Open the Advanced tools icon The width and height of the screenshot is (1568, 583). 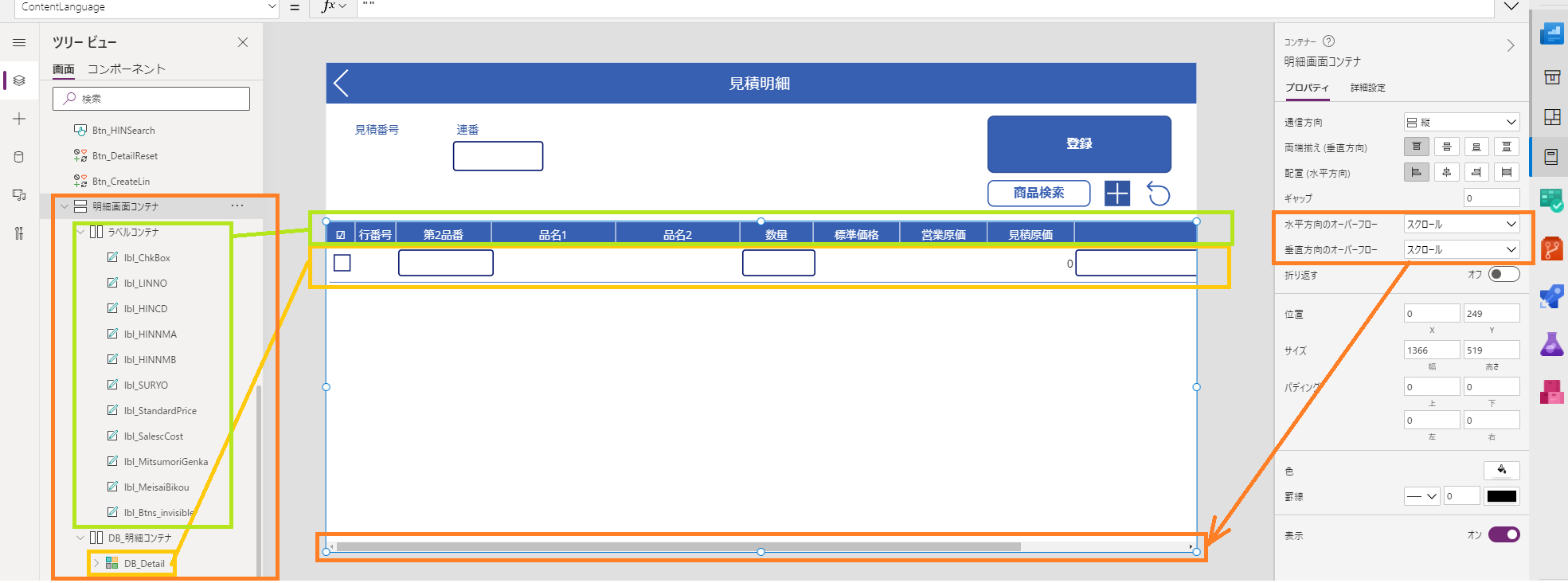tap(19, 233)
